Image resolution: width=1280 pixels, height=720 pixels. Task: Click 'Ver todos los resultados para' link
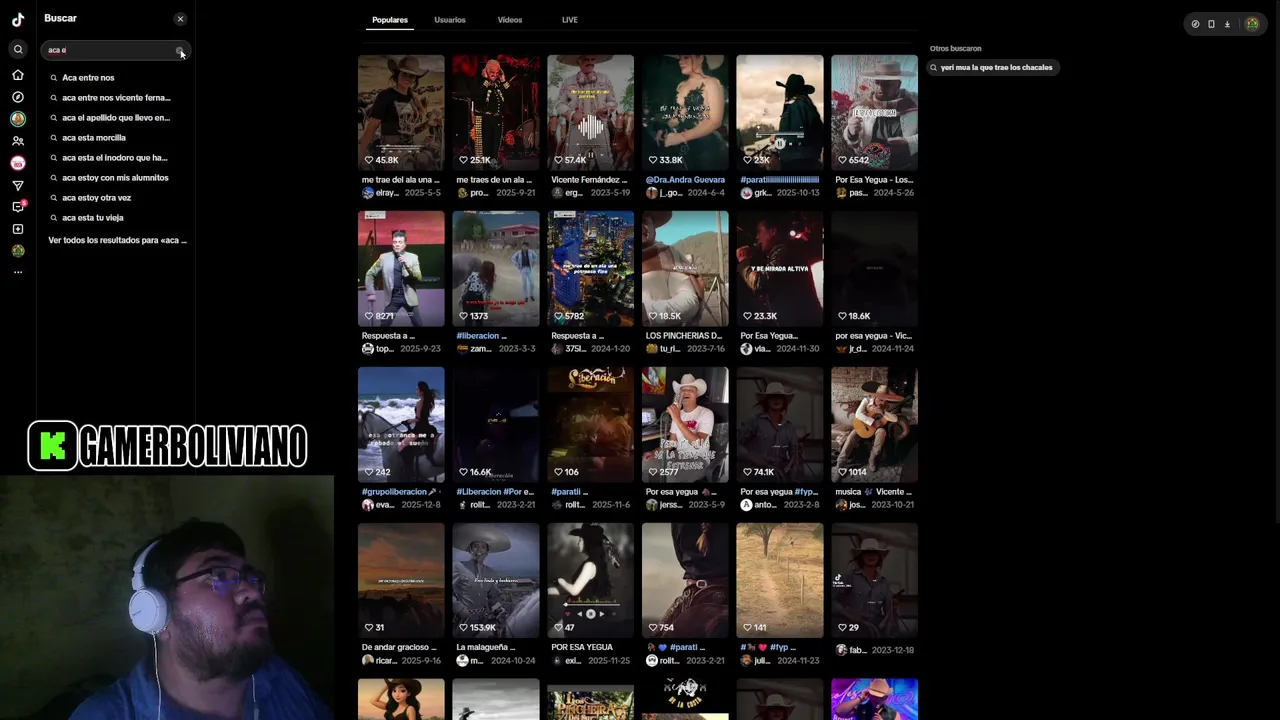pyautogui.click(x=117, y=241)
